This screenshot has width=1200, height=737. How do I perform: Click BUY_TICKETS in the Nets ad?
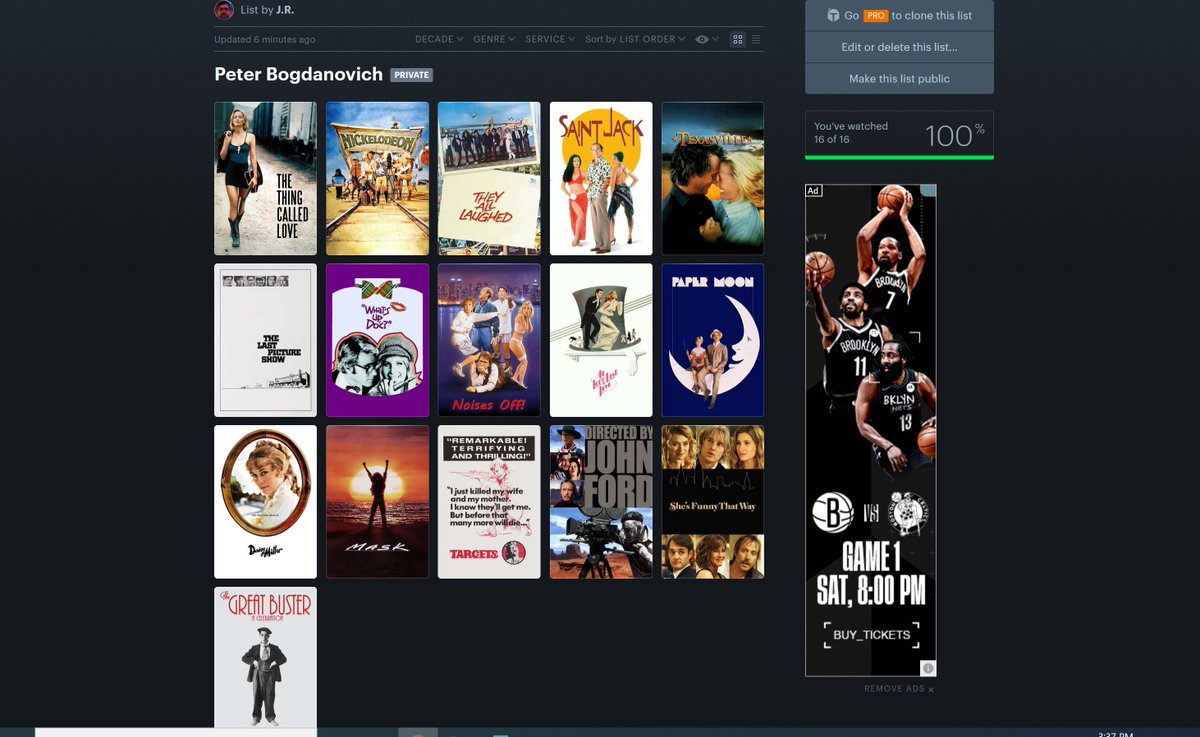coord(871,635)
